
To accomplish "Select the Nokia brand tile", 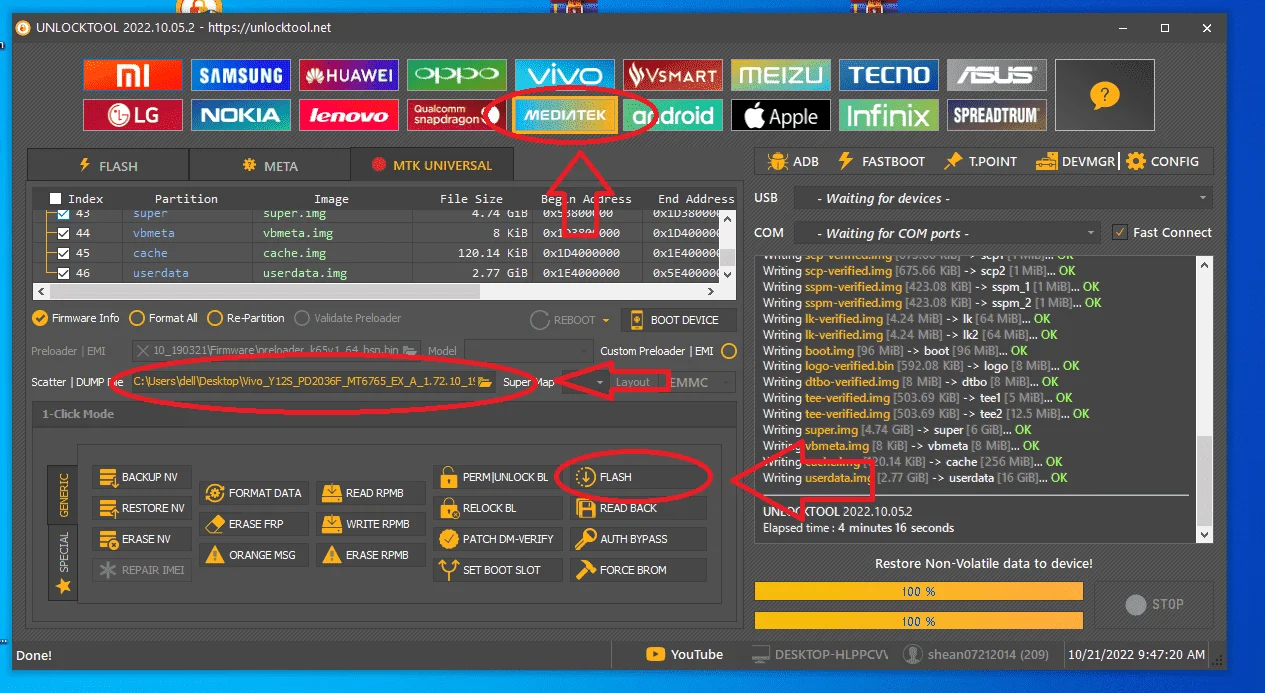I will point(241,115).
